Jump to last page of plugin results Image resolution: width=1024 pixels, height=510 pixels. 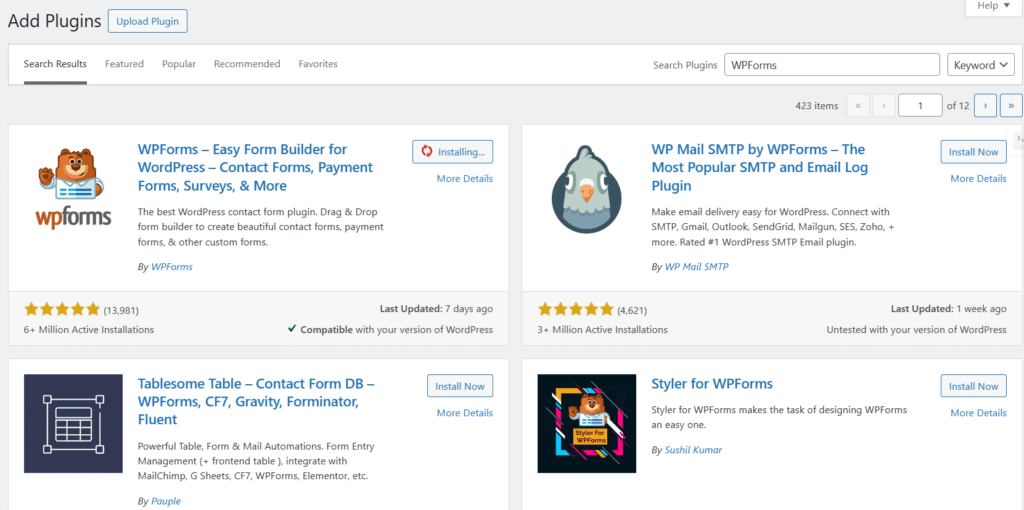coord(1011,105)
